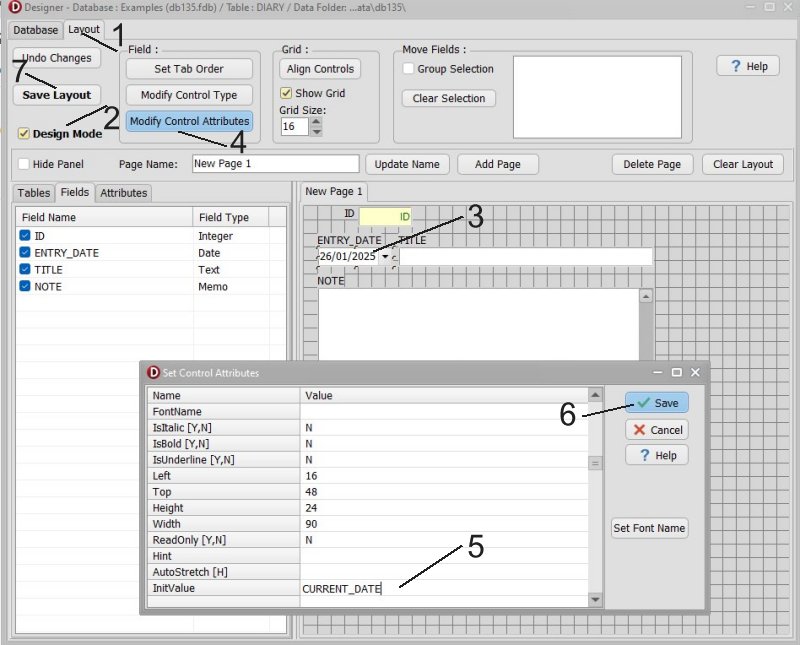The height and width of the screenshot is (645, 800).
Task: Switch to the Database tab
Action: point(36,30)
